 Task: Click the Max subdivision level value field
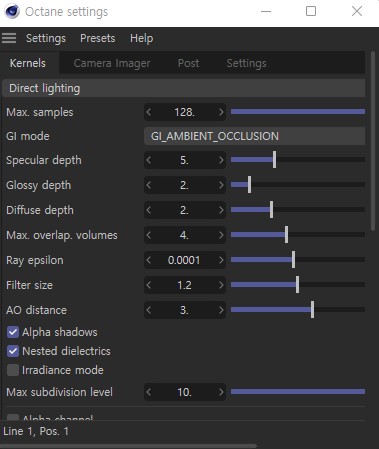pyautogui.click(x=185, y=392)
